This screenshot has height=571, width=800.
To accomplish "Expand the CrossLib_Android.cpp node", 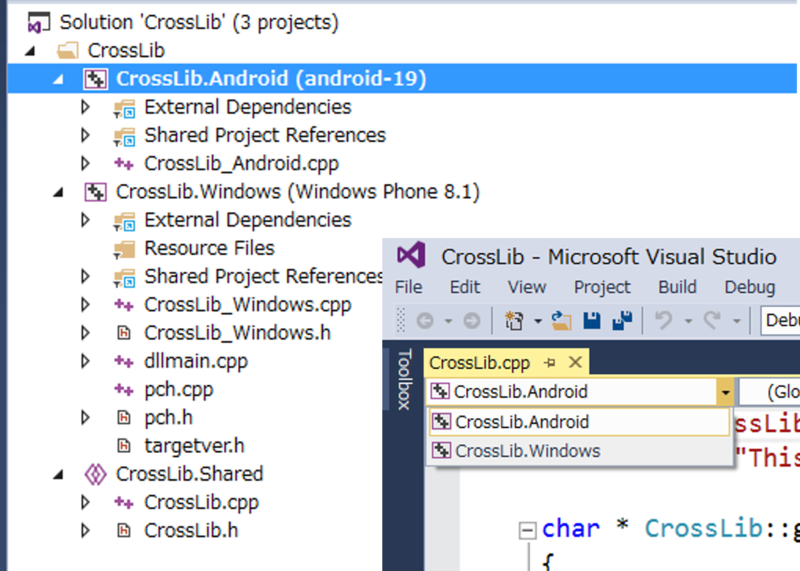I will pyautogui.click(x=85, y=163).
